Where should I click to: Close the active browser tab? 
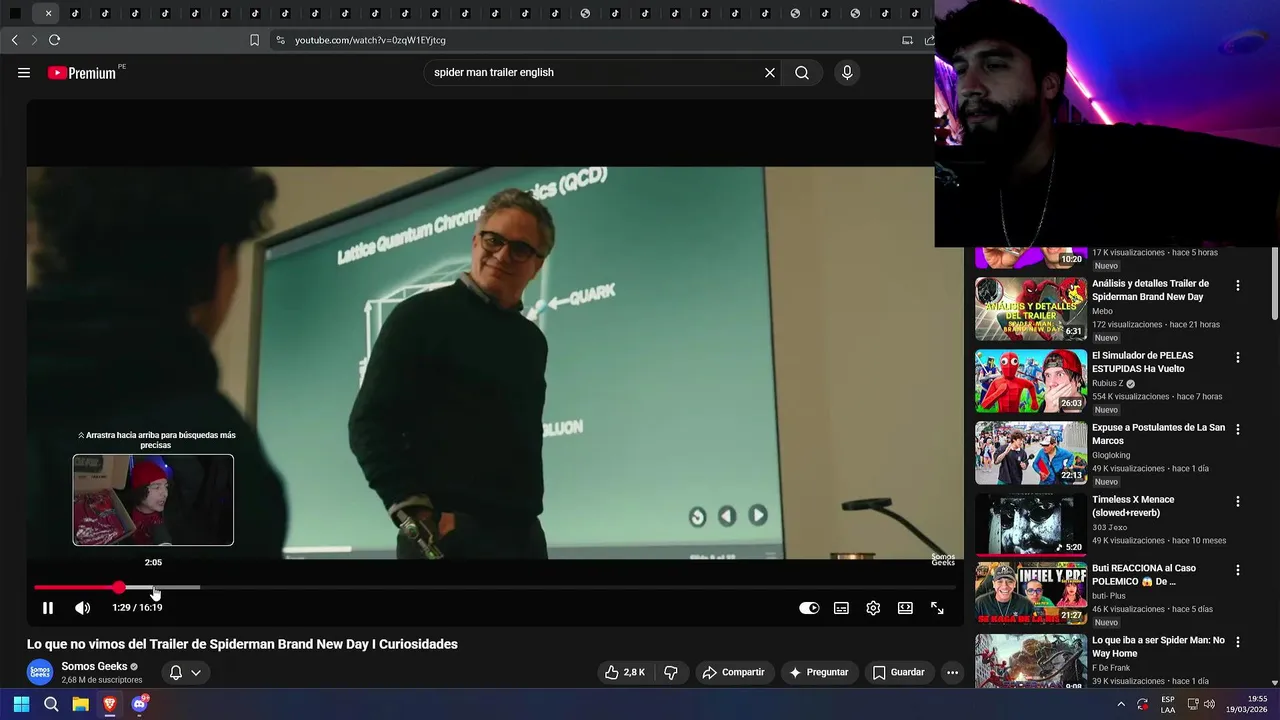point(48,14)
